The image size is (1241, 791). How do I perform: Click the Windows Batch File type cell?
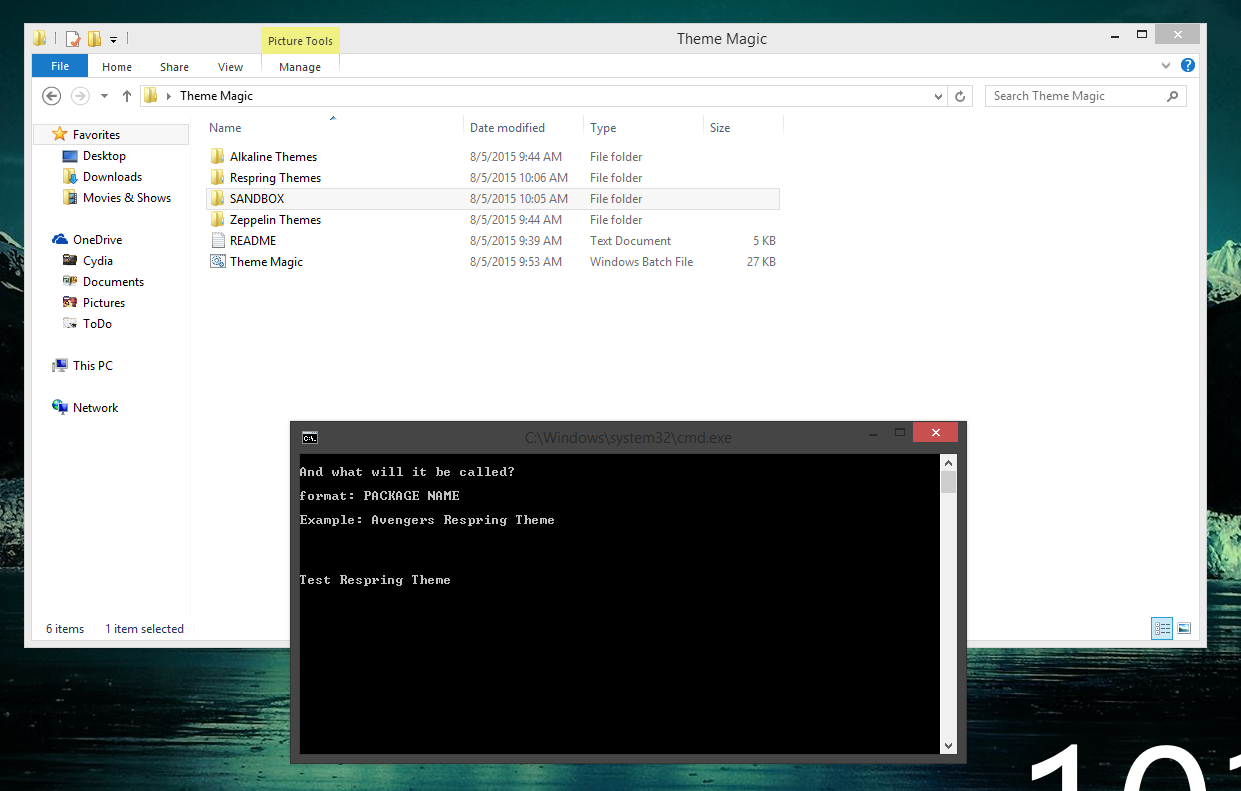(x=641, y=262)
